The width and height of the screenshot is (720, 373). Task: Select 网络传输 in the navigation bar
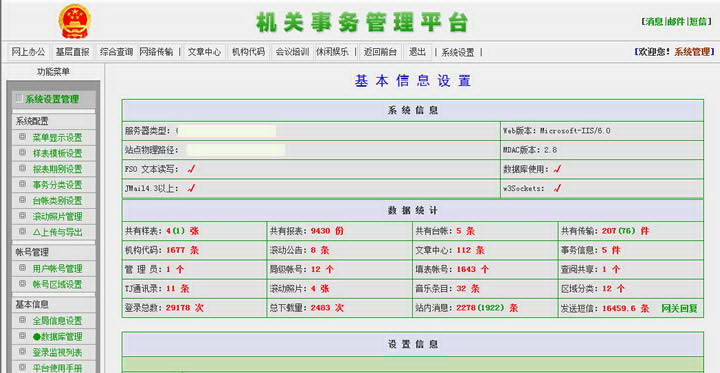pyautogui.click(x=156, y=52)
